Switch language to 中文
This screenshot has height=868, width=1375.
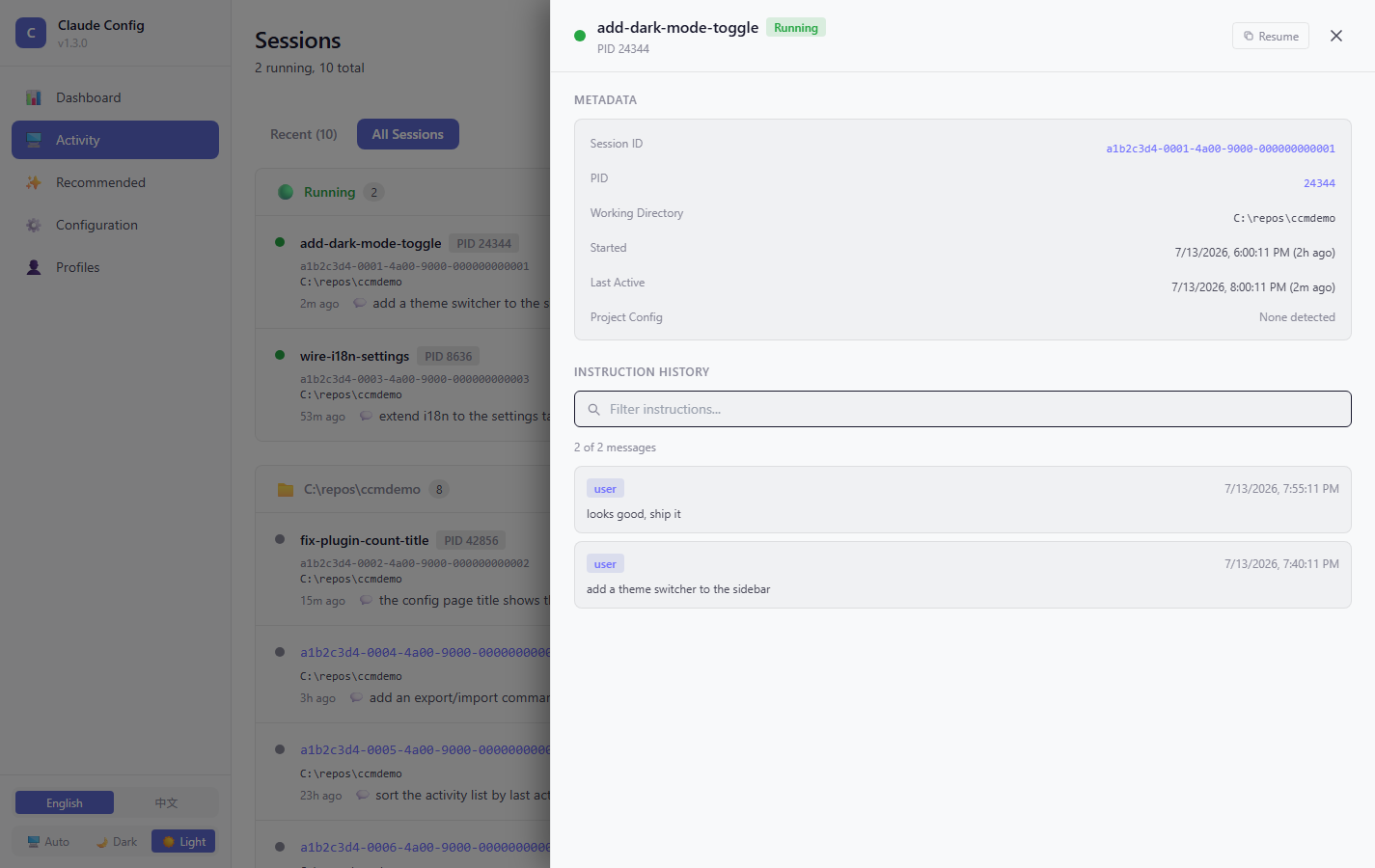166,802
